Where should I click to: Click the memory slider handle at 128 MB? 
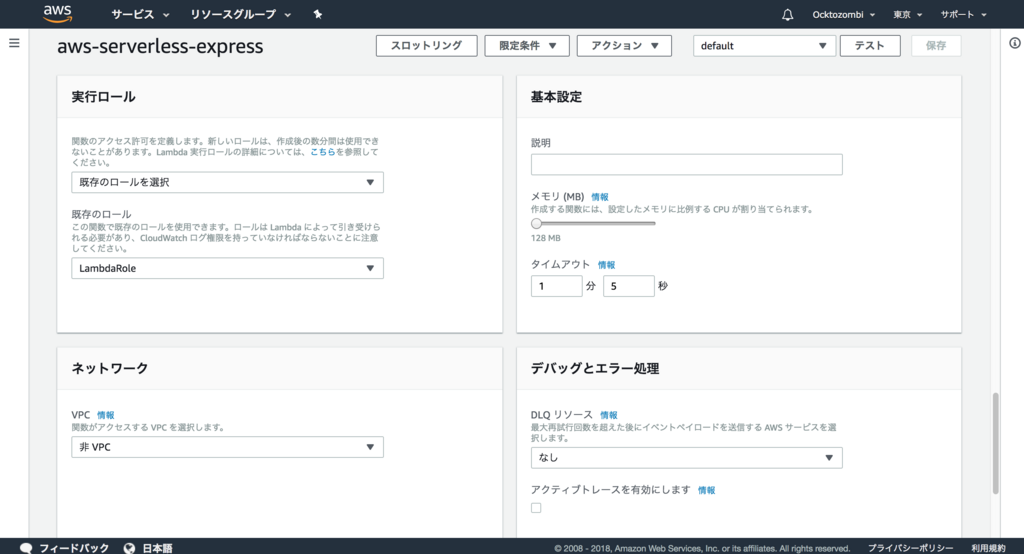[536, 223]
